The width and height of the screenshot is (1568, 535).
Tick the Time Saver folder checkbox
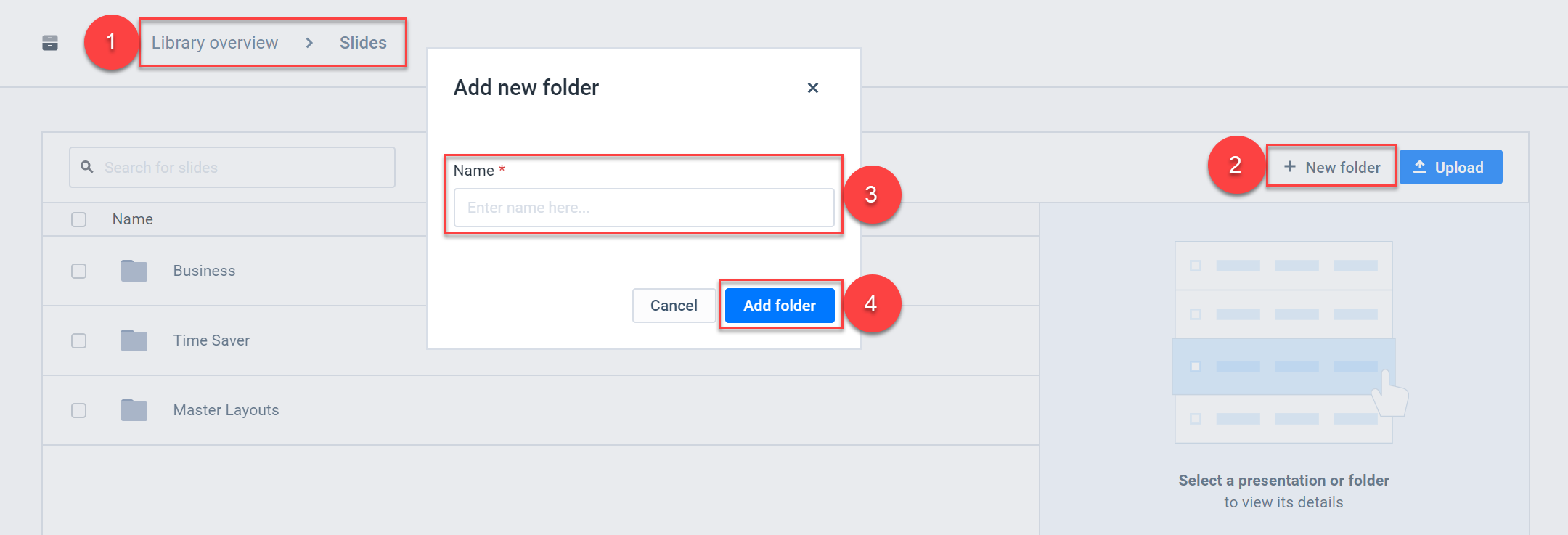click(x=79, y=340)
